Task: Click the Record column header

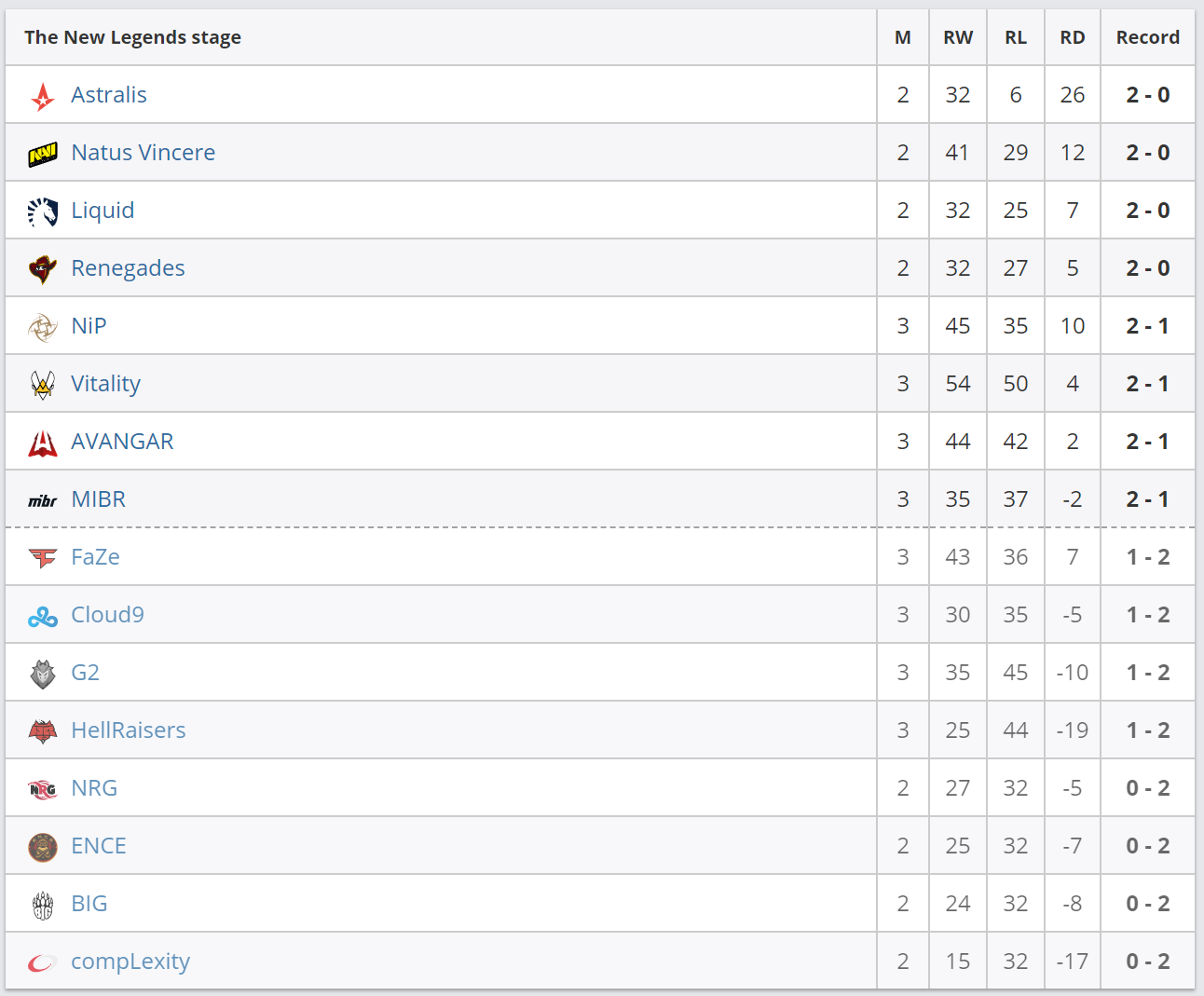Action: [1147, 37]
